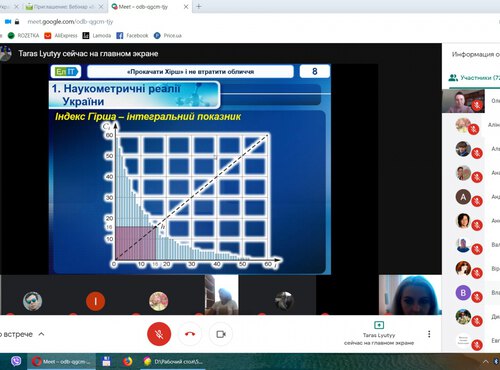
Task: Open the Facebook bookmark
Action: (x=132, y=36)
